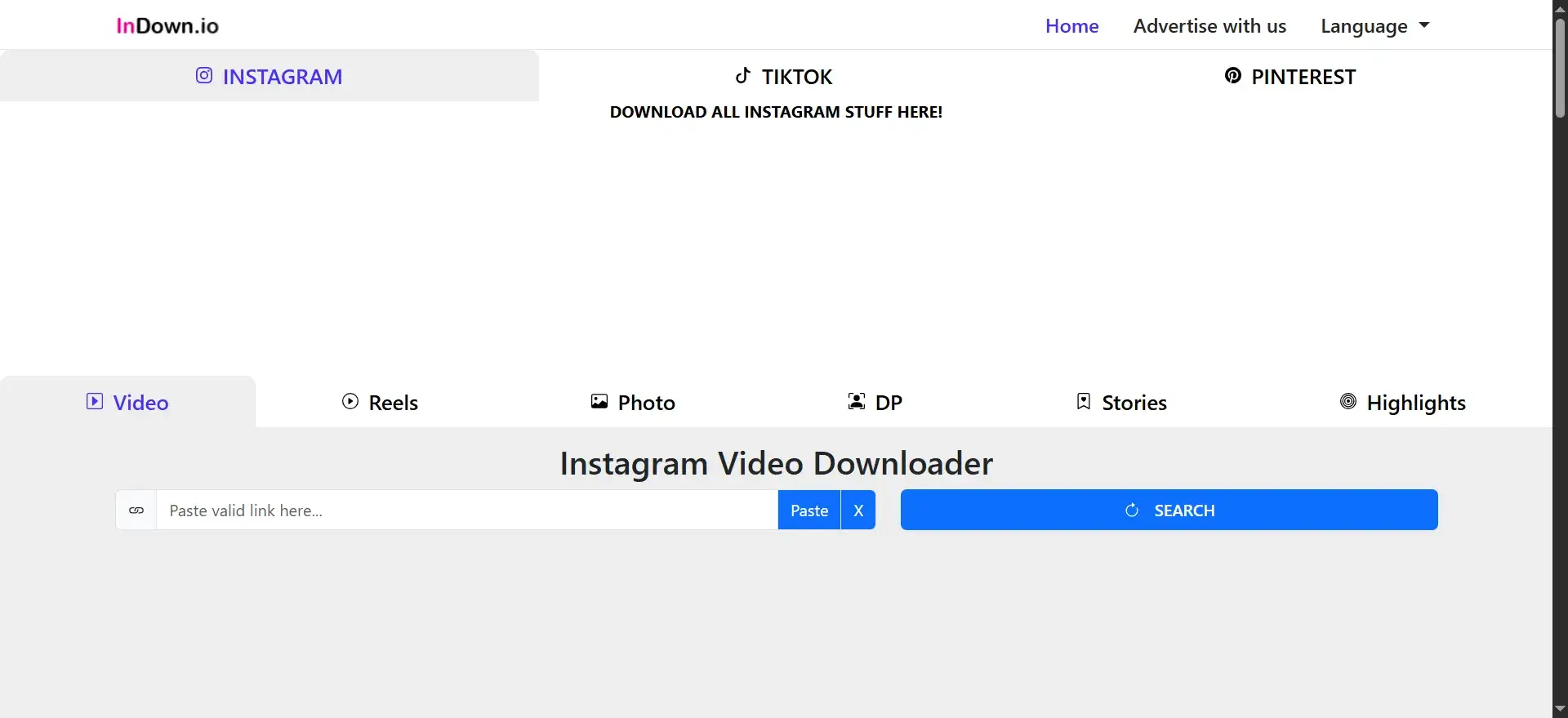Click the Instagram Video Downloader heading
This screenshot has height=718, width=1568.
(776, 463)
